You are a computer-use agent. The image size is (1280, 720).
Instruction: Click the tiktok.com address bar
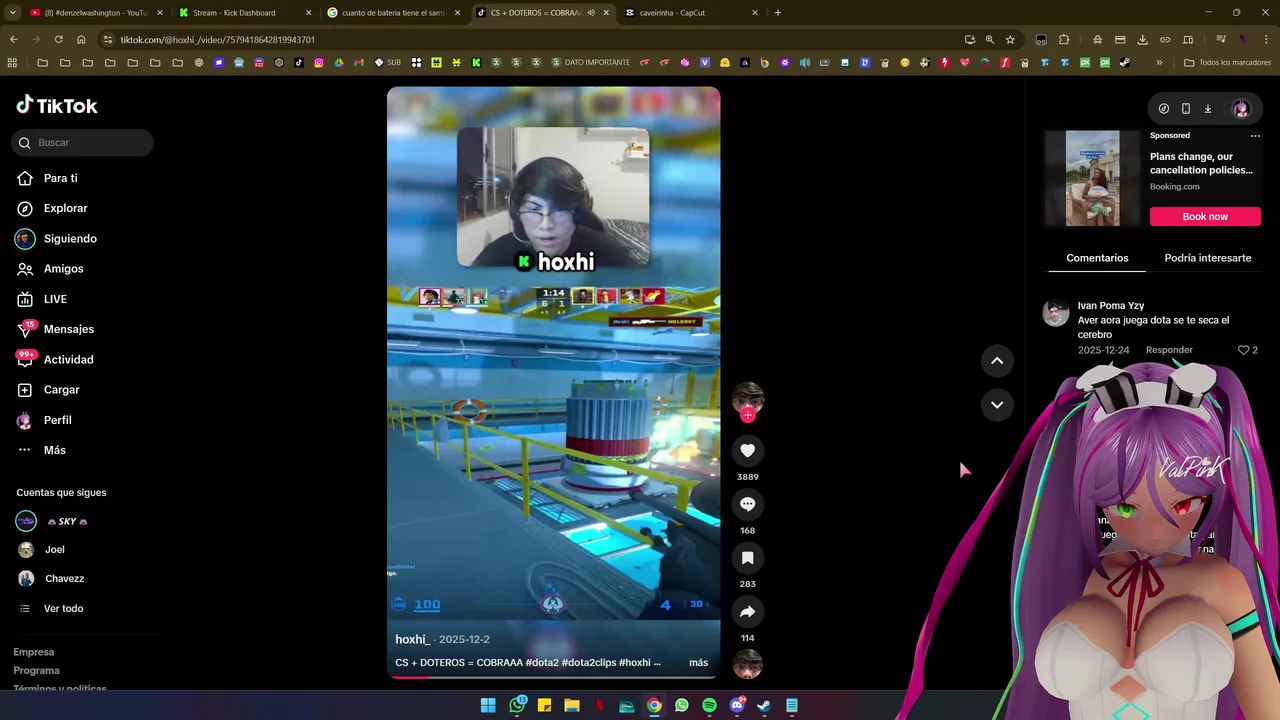[x=530, y=39]
